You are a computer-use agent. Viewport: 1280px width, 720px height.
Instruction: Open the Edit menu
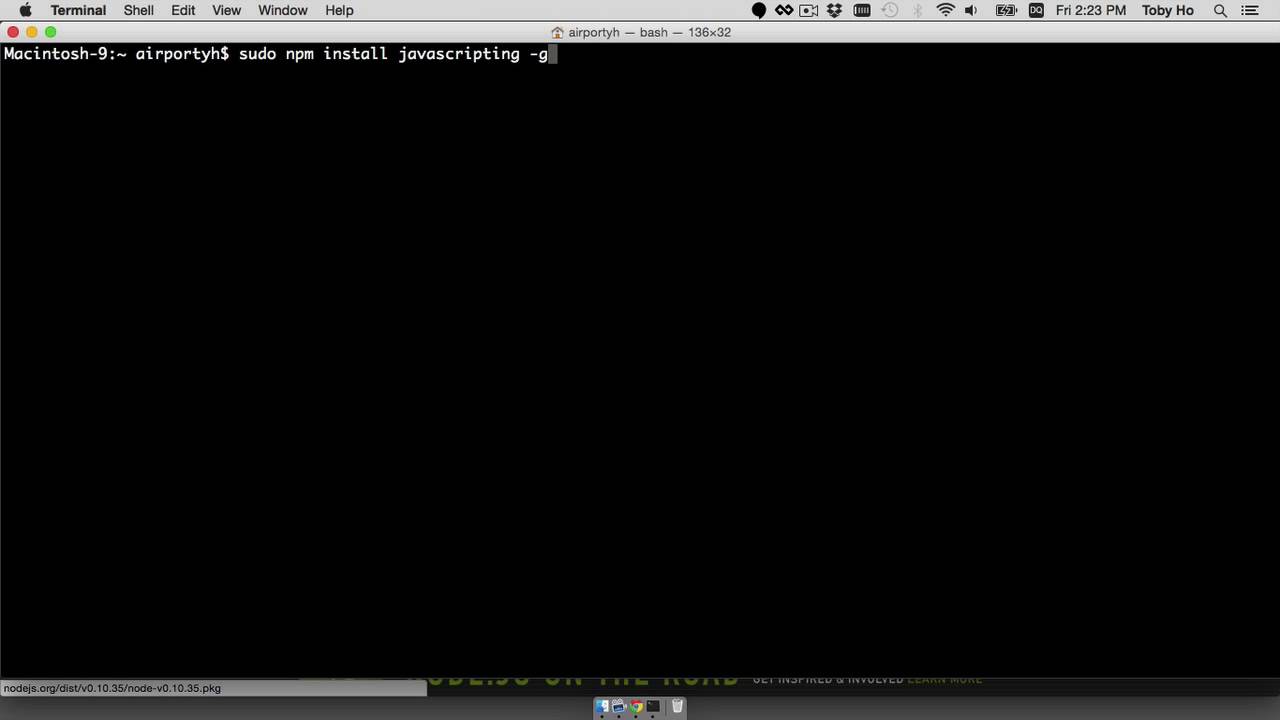point(183,10)
